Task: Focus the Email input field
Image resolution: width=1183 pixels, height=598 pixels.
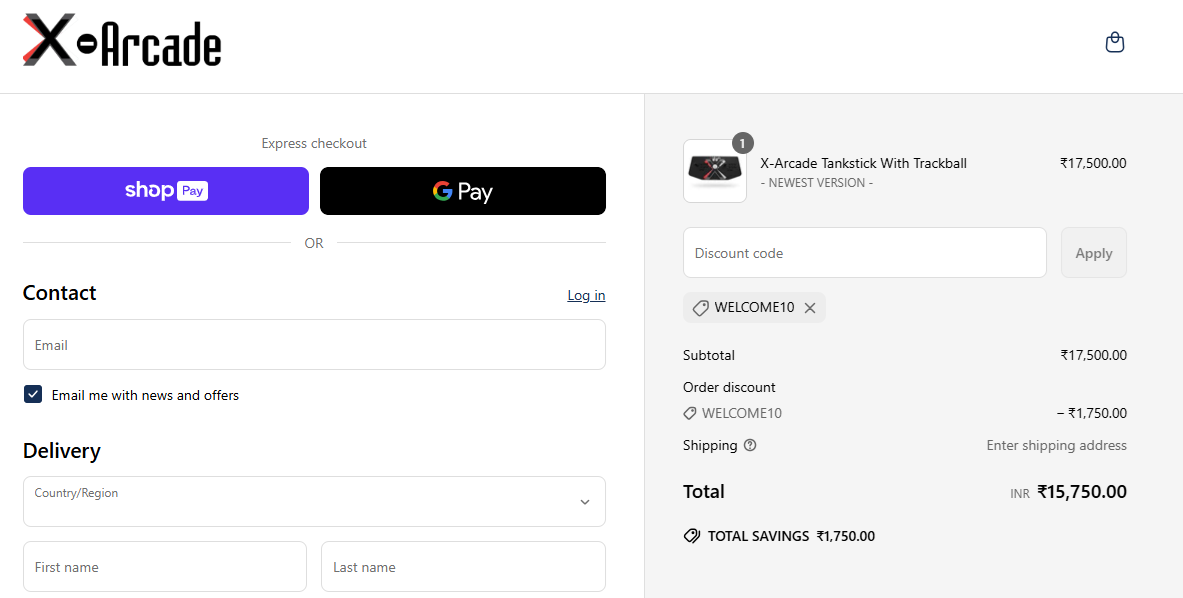Action: click(314, 345)
